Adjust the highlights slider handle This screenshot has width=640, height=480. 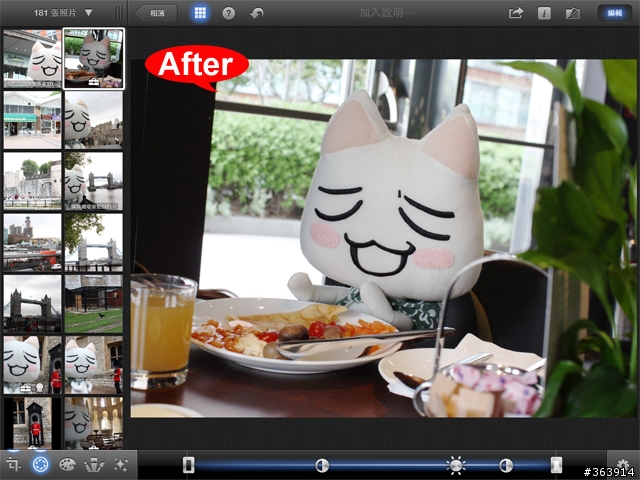[556, 464]
